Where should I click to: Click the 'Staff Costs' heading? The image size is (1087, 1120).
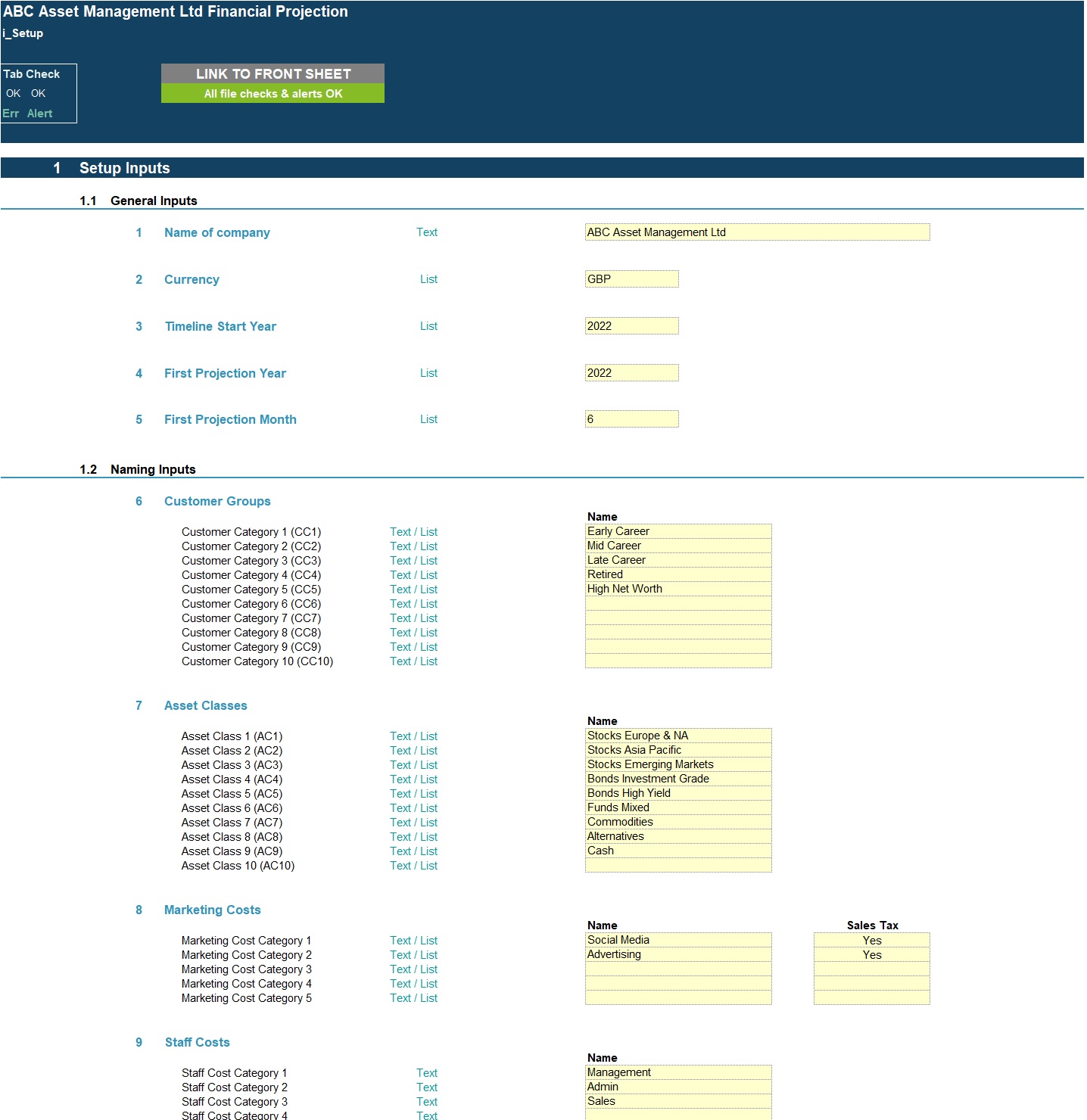pyautogui.click(x=197, y=1042)
